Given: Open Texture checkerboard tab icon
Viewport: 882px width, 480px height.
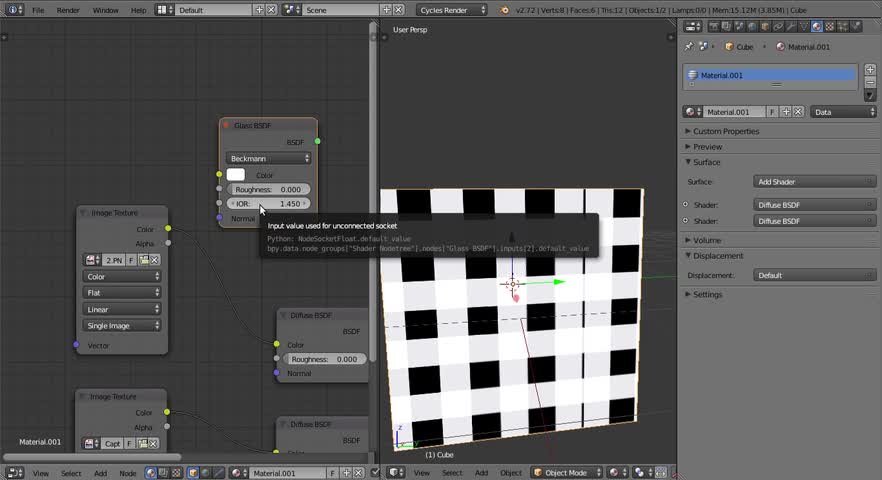Looking at the screenshot, I should (830, 26).
